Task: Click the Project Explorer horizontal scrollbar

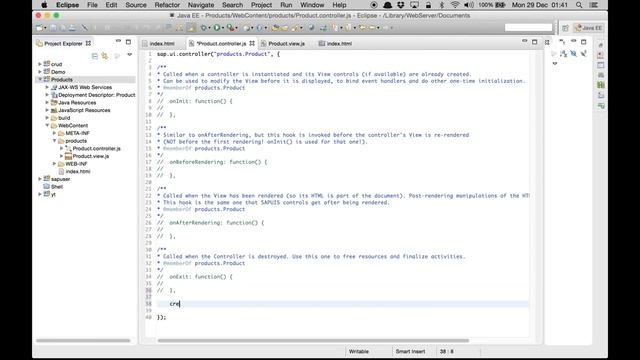Action: click(x=83, y=340)
